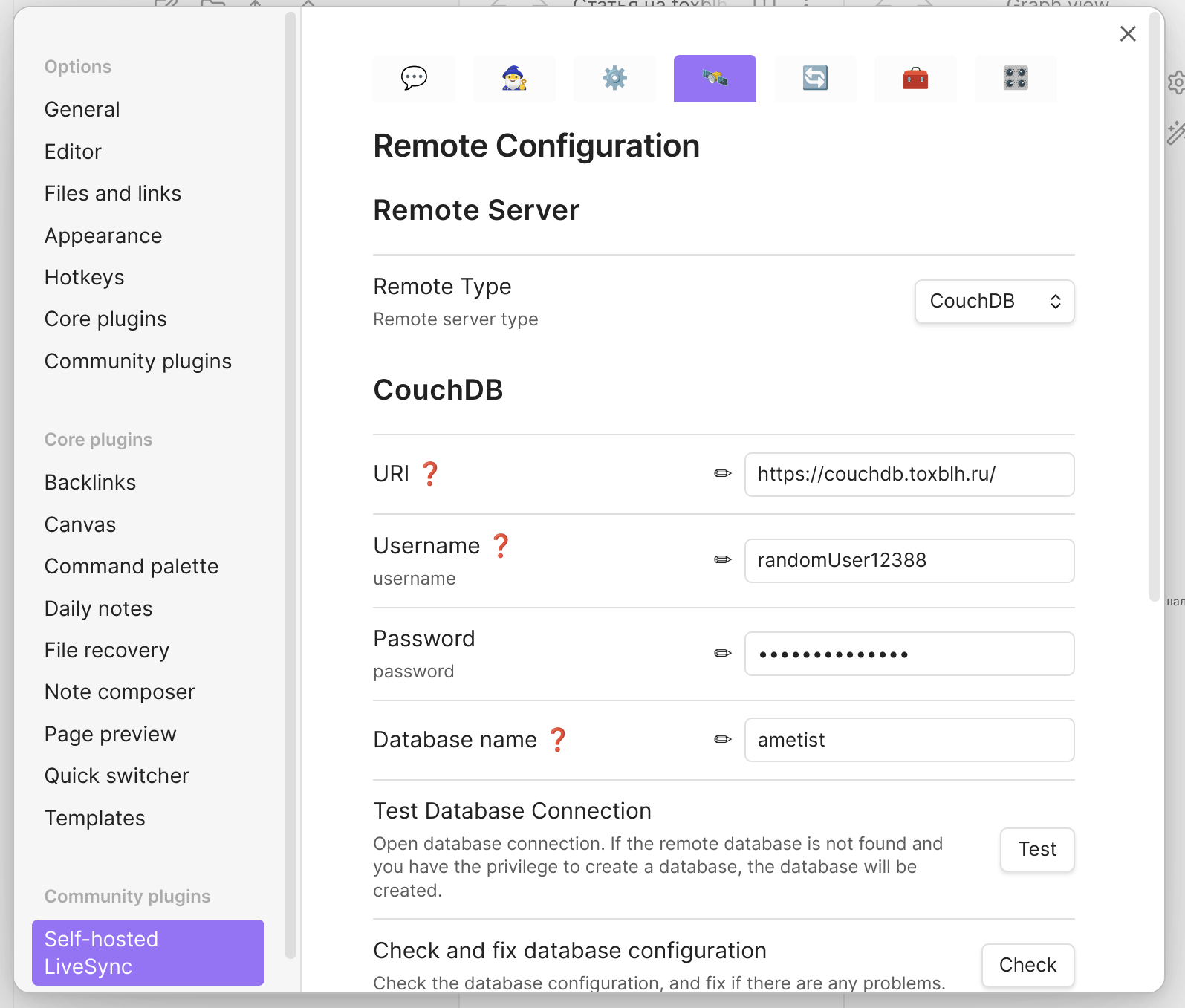This screenshot has height=1008, width=1185.
Task: Click the pencil icon beside the Password field
Action: tap(723, 654)
